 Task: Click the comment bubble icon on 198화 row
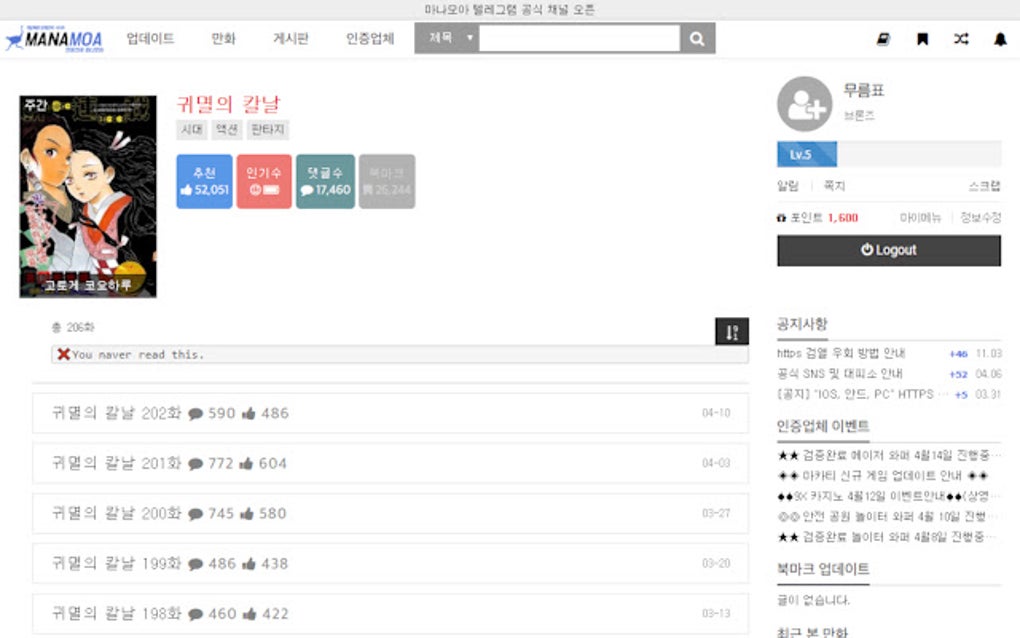point(195,614)
